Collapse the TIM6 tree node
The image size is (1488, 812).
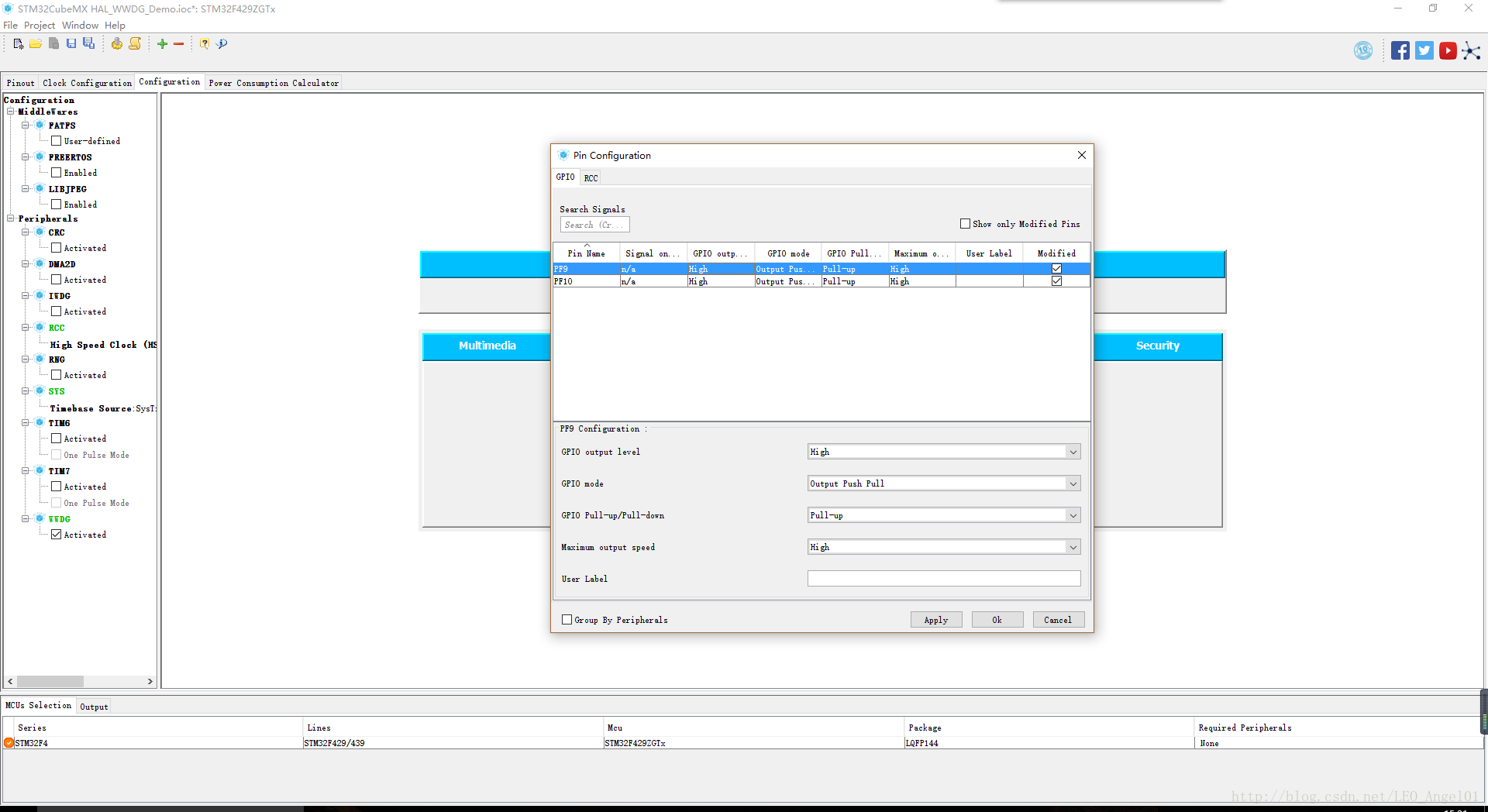coord(26,423)
